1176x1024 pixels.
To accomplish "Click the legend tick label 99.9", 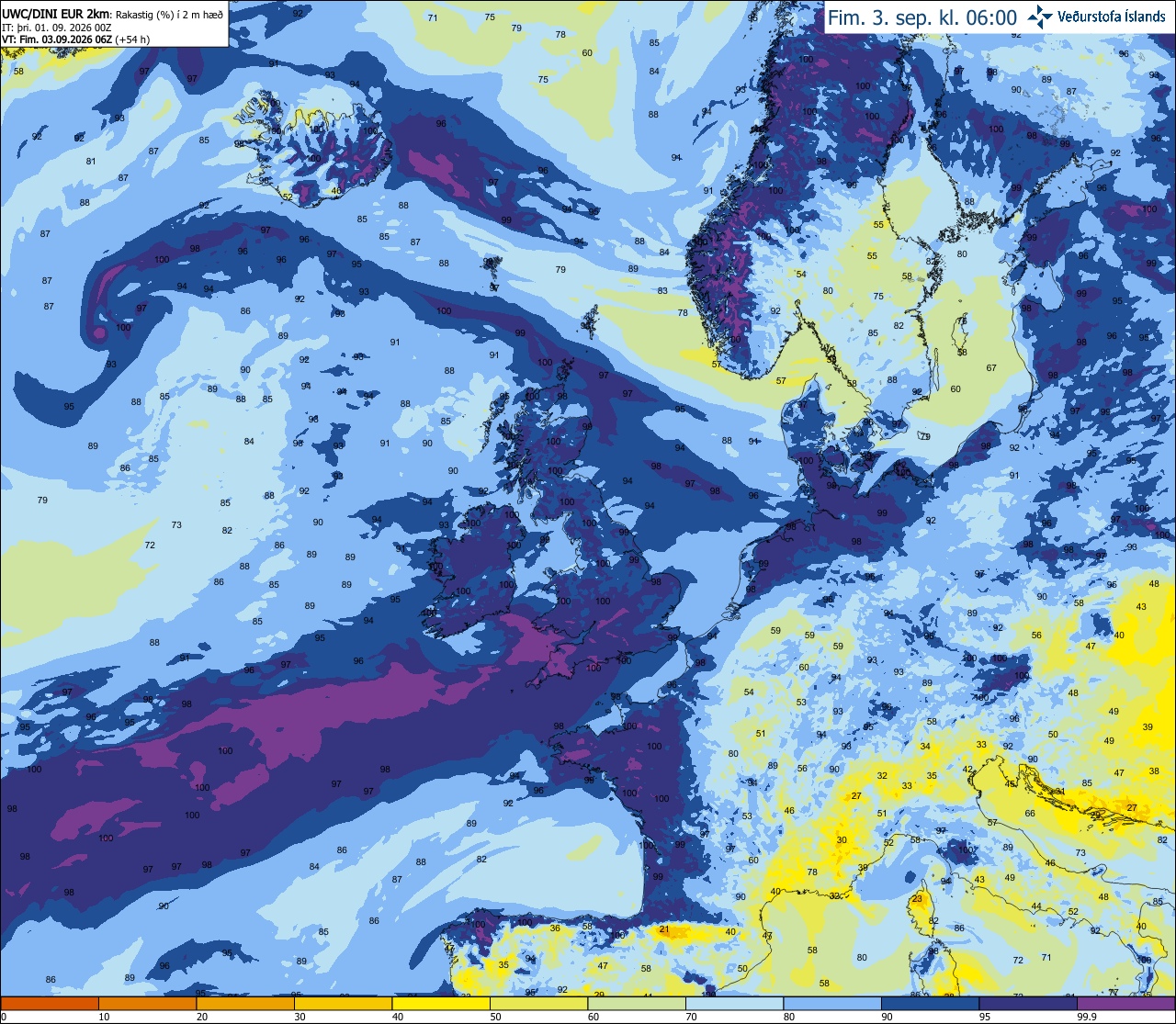I will tap(1087, 1017).
